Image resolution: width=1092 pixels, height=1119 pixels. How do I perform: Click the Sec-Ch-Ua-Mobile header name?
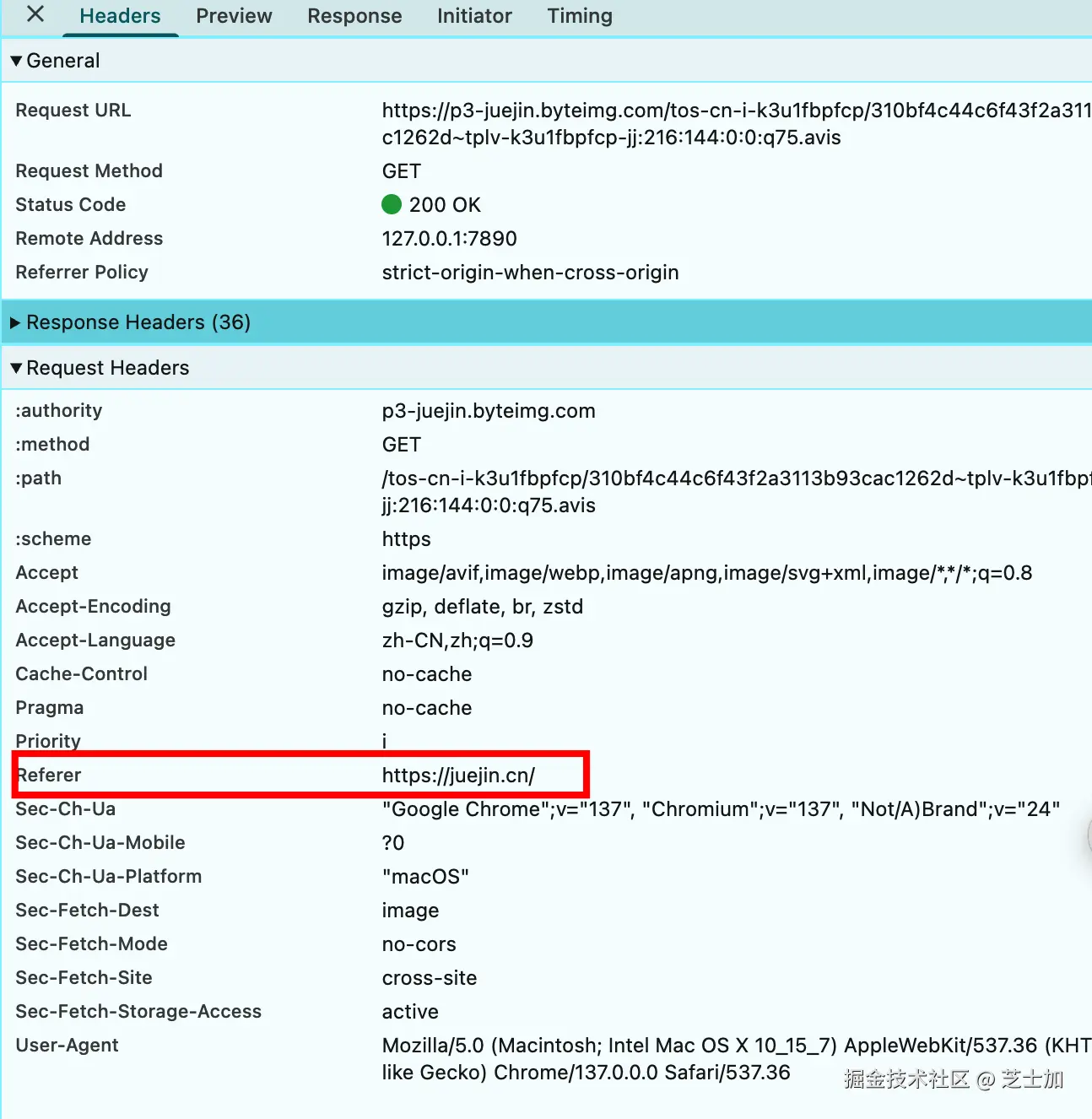[100, 843]
